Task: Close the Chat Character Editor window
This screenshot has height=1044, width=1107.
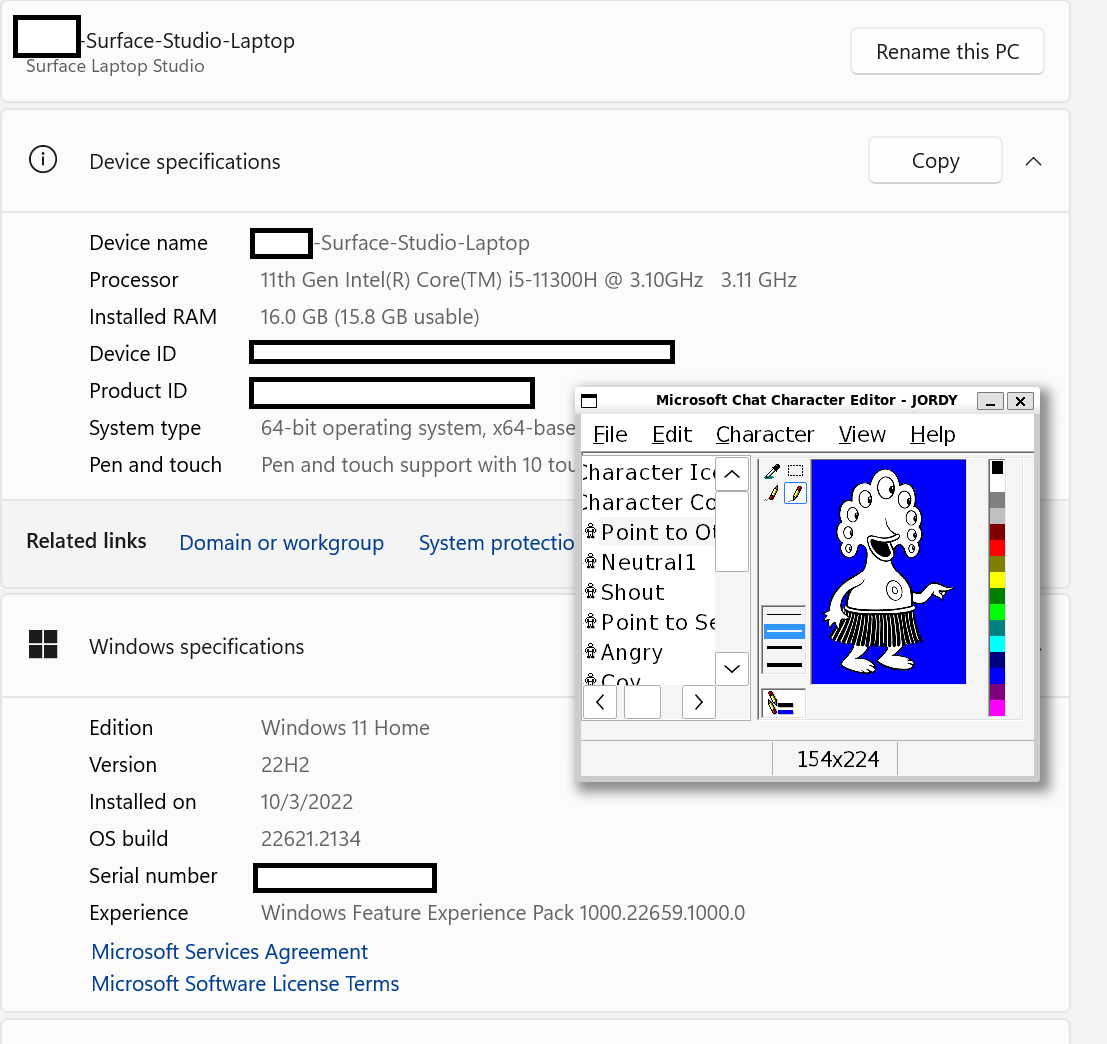Action: (1020, 401)
